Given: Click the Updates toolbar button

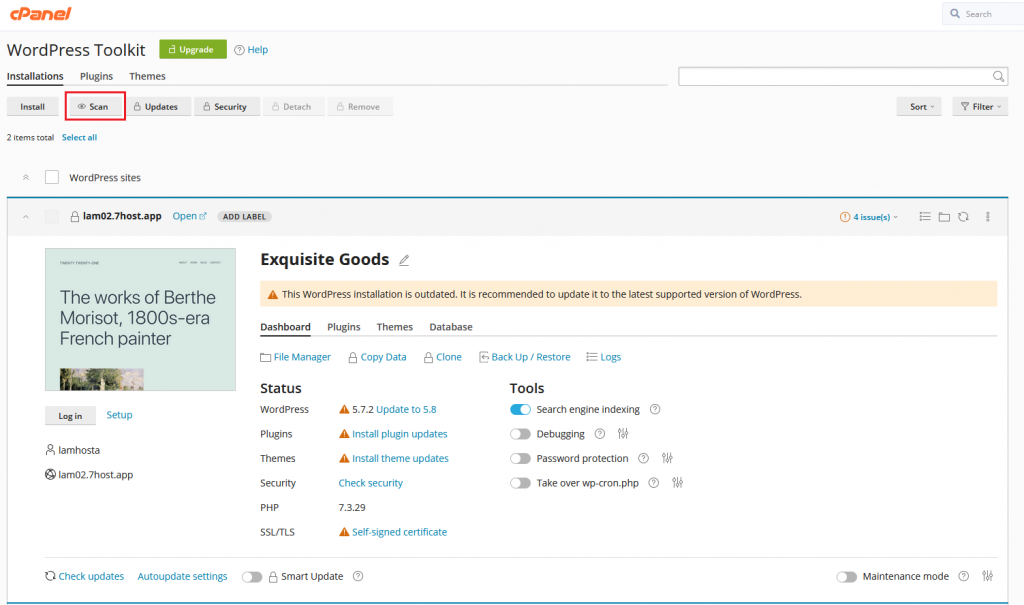Looking at the screenshot, I should tap(159, 106).
